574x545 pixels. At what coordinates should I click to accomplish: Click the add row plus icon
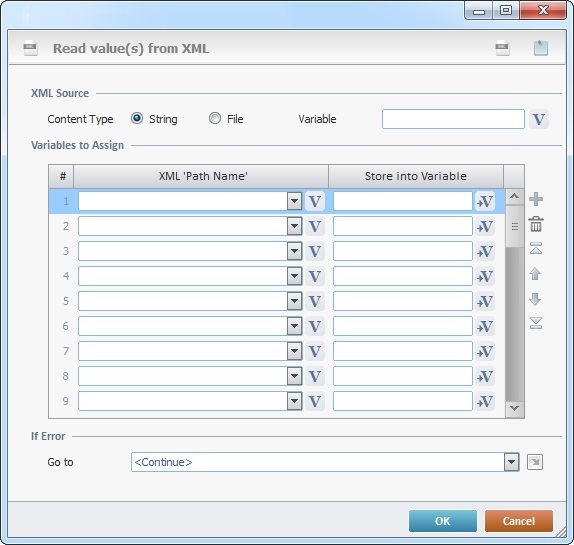[536, 199]
